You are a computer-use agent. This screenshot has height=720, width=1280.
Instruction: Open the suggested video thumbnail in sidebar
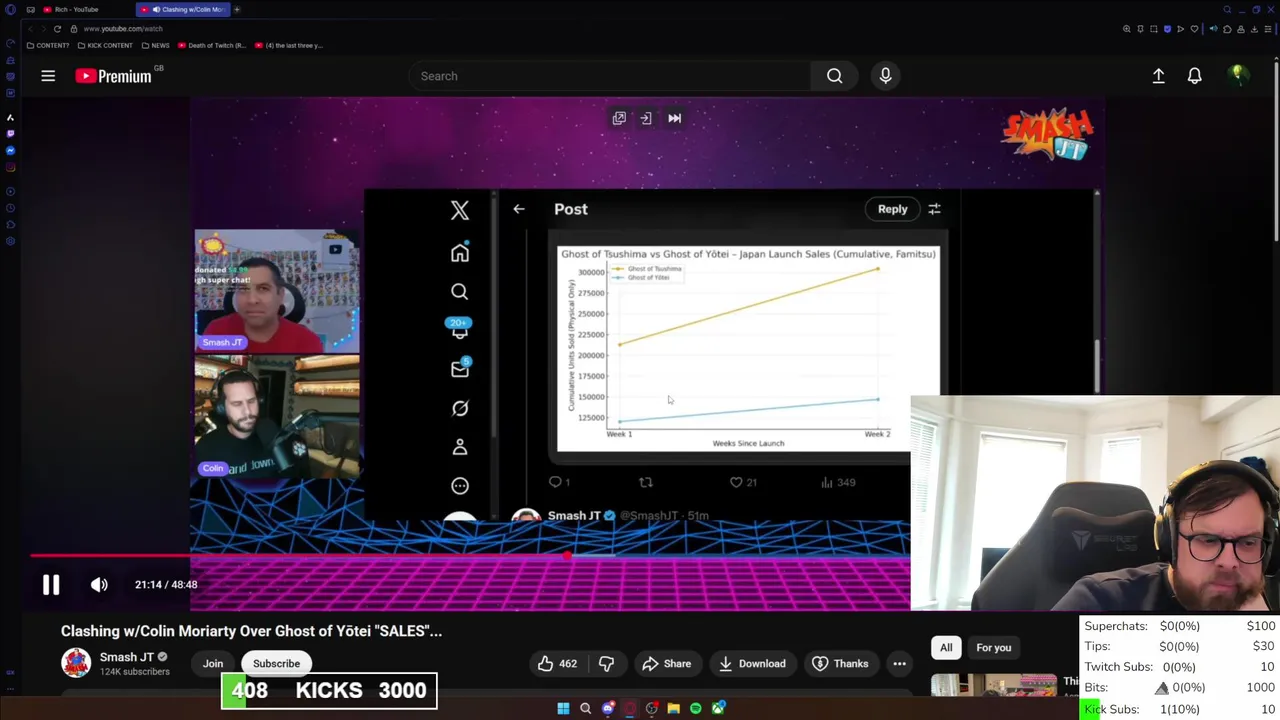pos(993,685)
